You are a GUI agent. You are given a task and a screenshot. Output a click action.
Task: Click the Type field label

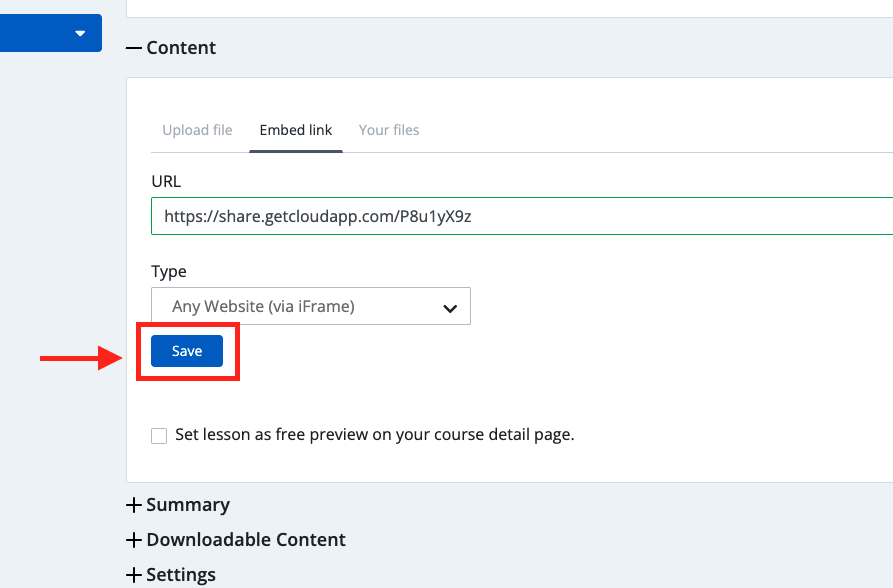169,271
